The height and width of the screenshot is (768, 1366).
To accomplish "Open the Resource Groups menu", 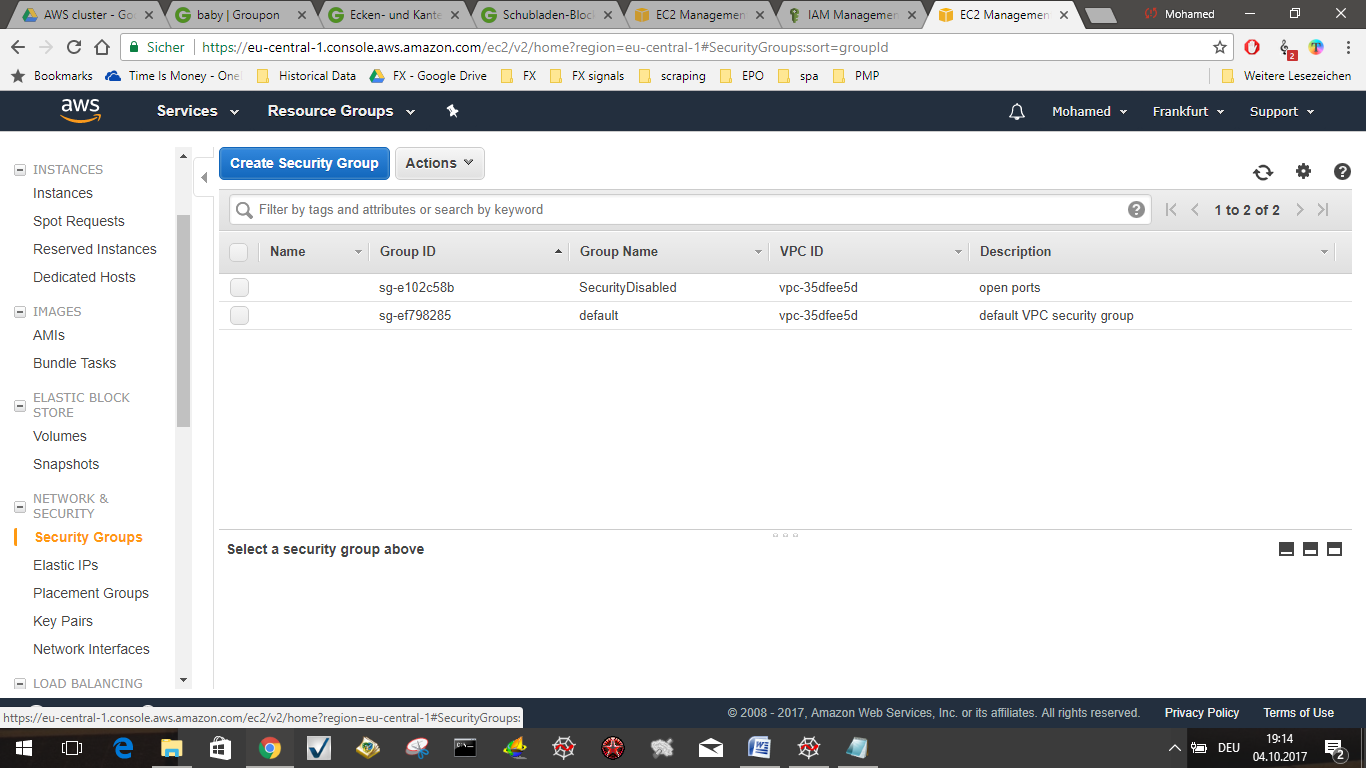I will coord(341,111).
